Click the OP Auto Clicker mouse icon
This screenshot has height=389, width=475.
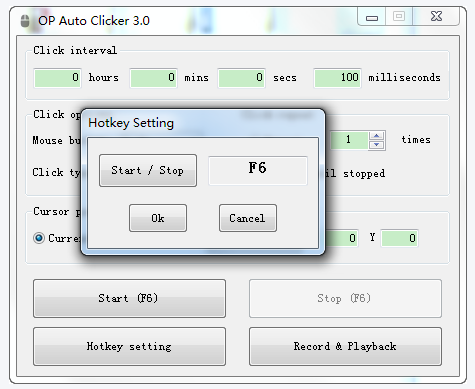click(25, 21)
